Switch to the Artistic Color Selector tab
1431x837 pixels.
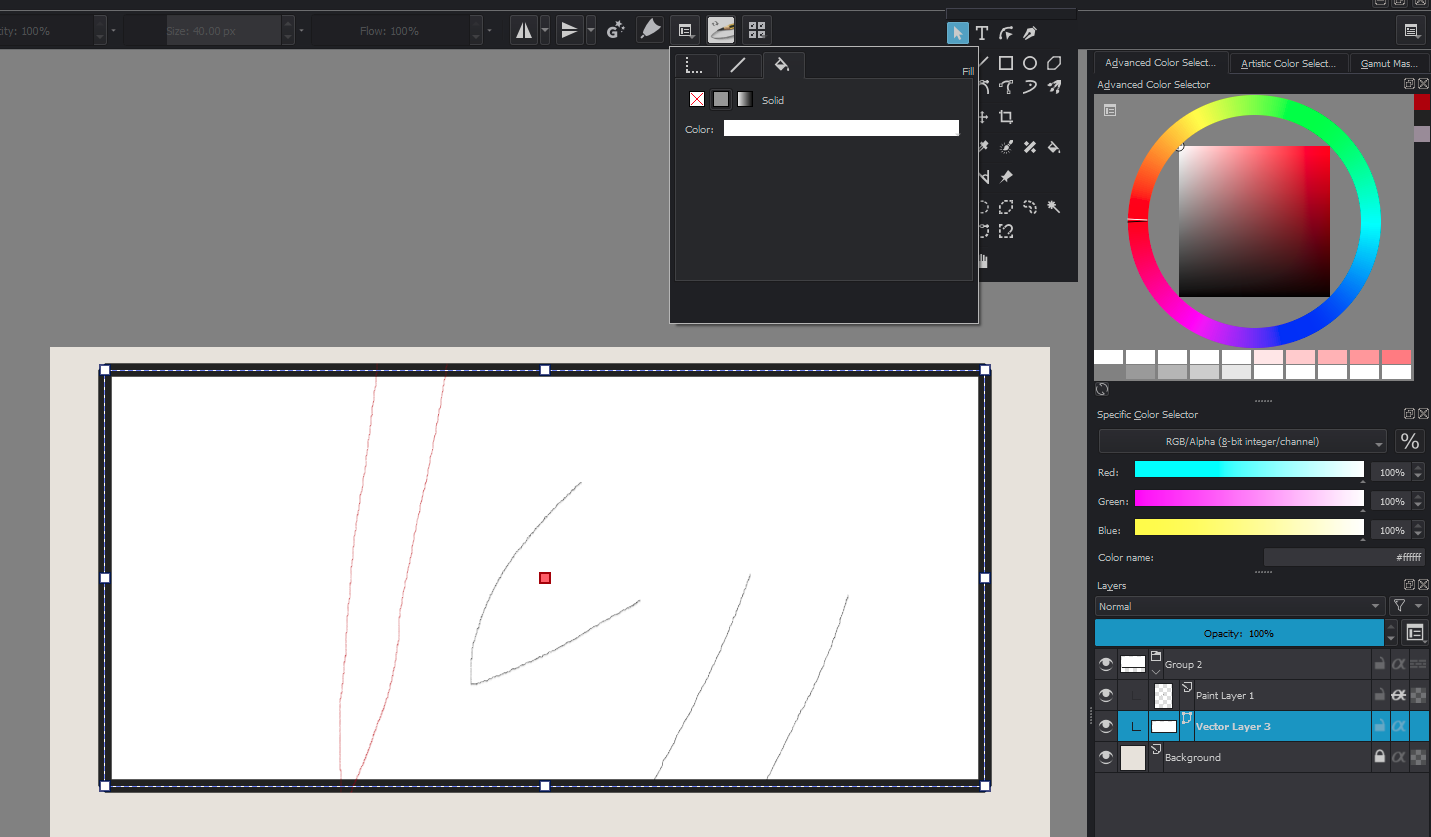(1287, 63)
